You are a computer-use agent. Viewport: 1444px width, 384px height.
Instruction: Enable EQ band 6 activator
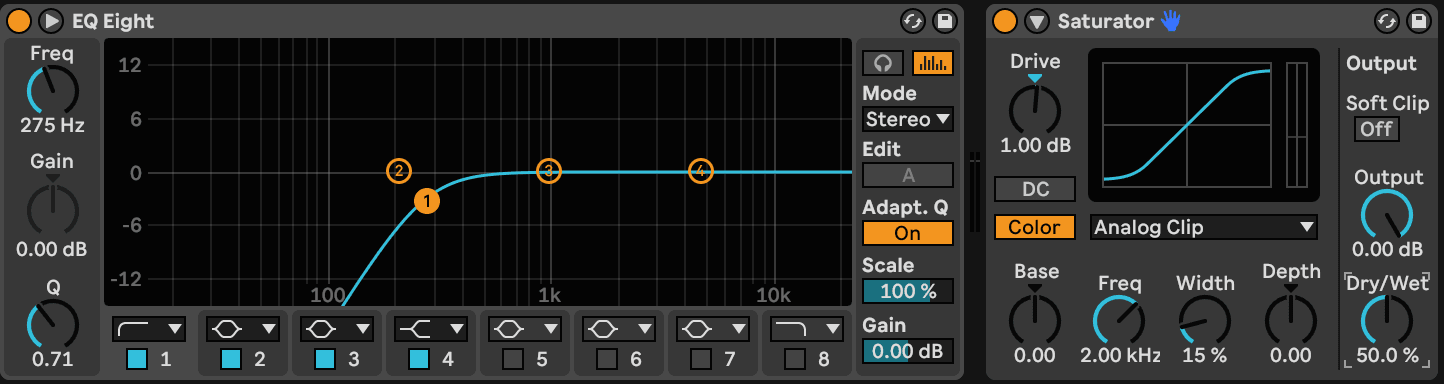pos(606,358)
